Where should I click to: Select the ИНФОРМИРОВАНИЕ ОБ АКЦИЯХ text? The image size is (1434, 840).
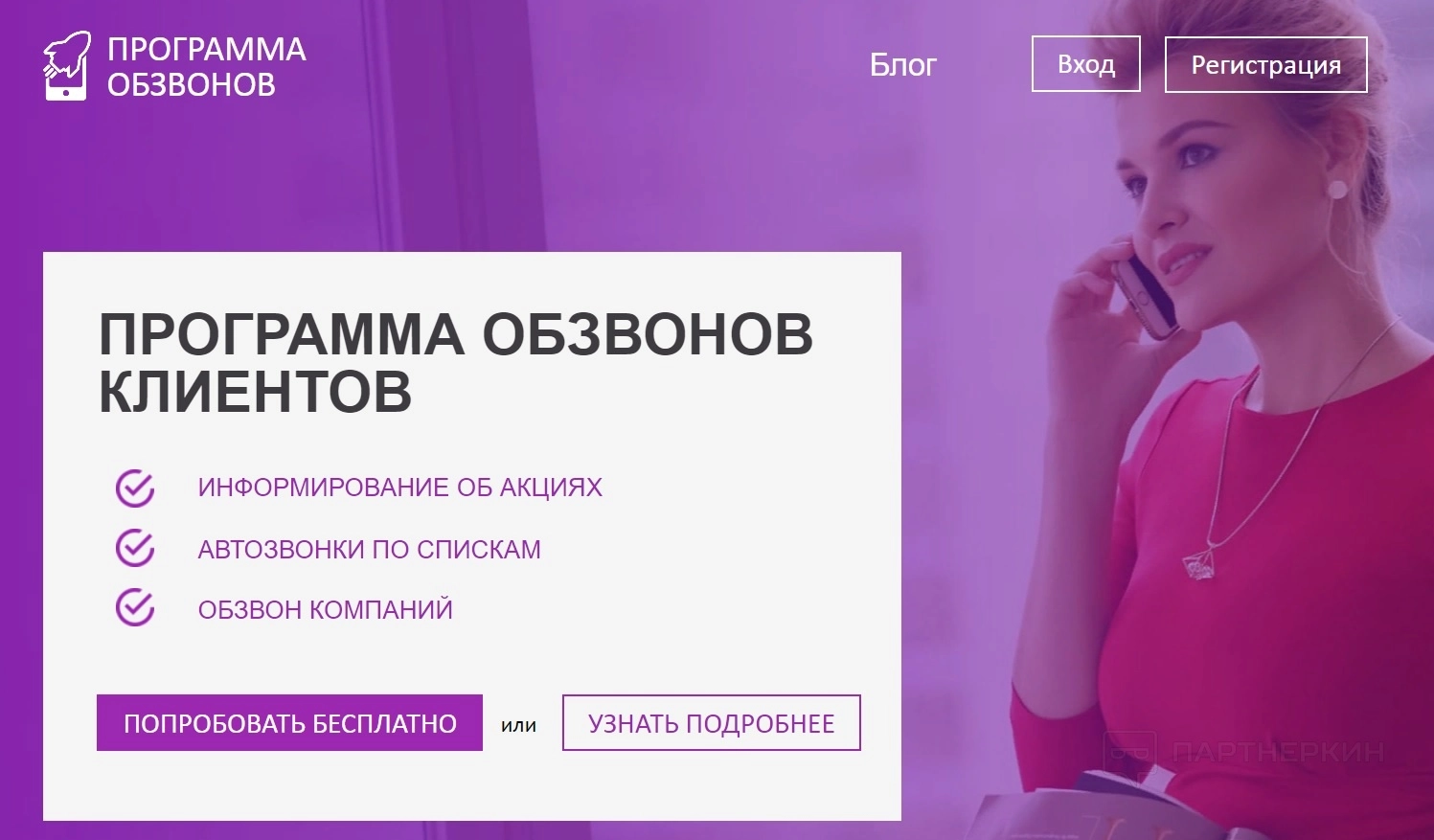[399, 488]
